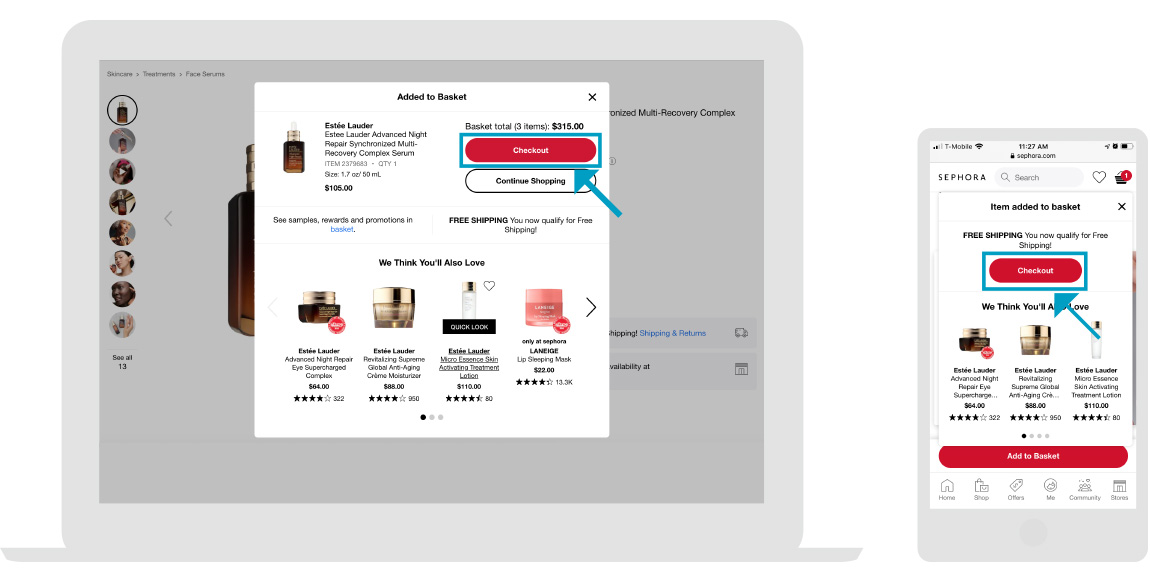This screenshot has height=578, width=1150.
Task: Open the Community tab on the phone
Action: (1085, 489)
